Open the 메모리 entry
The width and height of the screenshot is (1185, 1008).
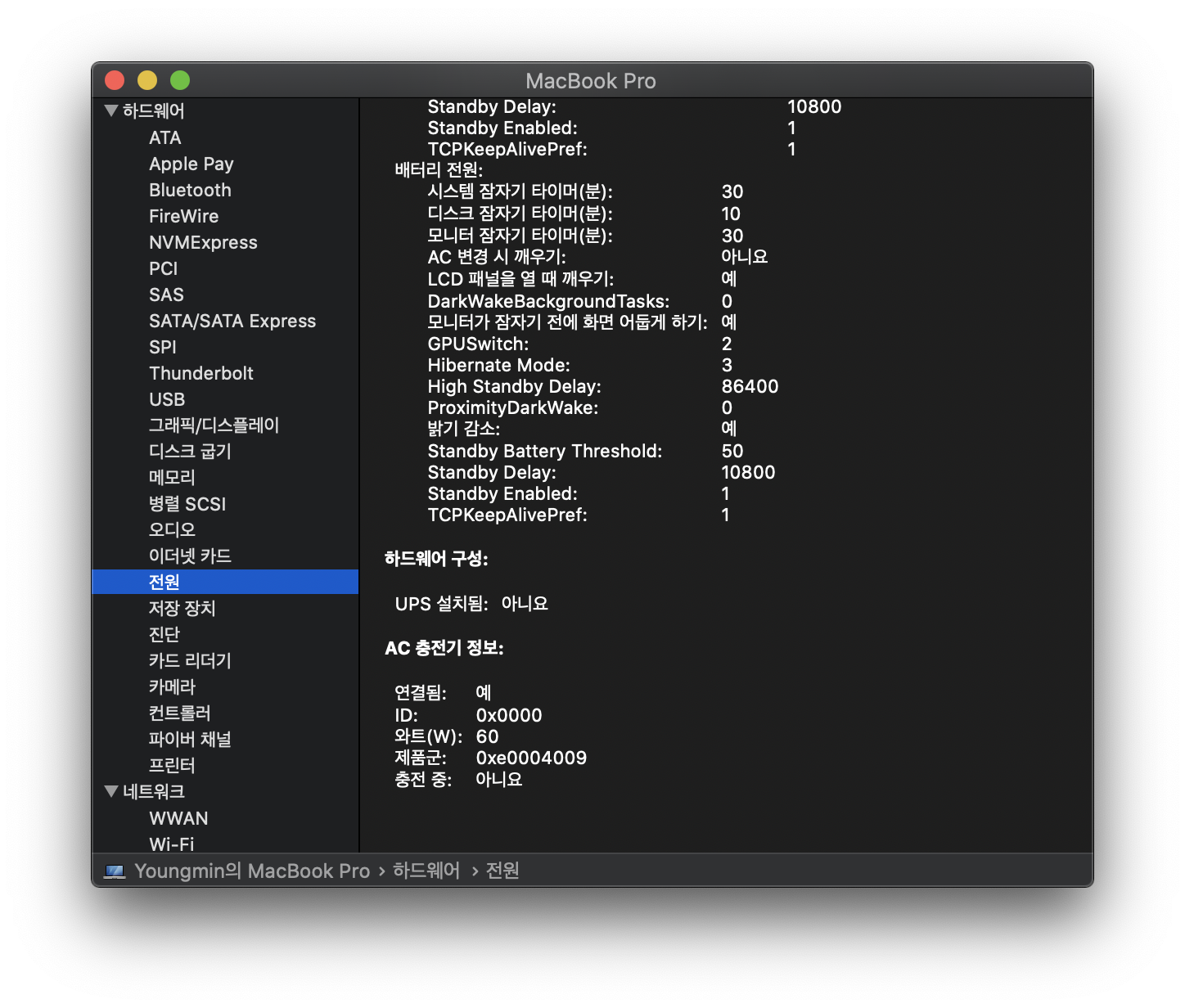point(172,478)
